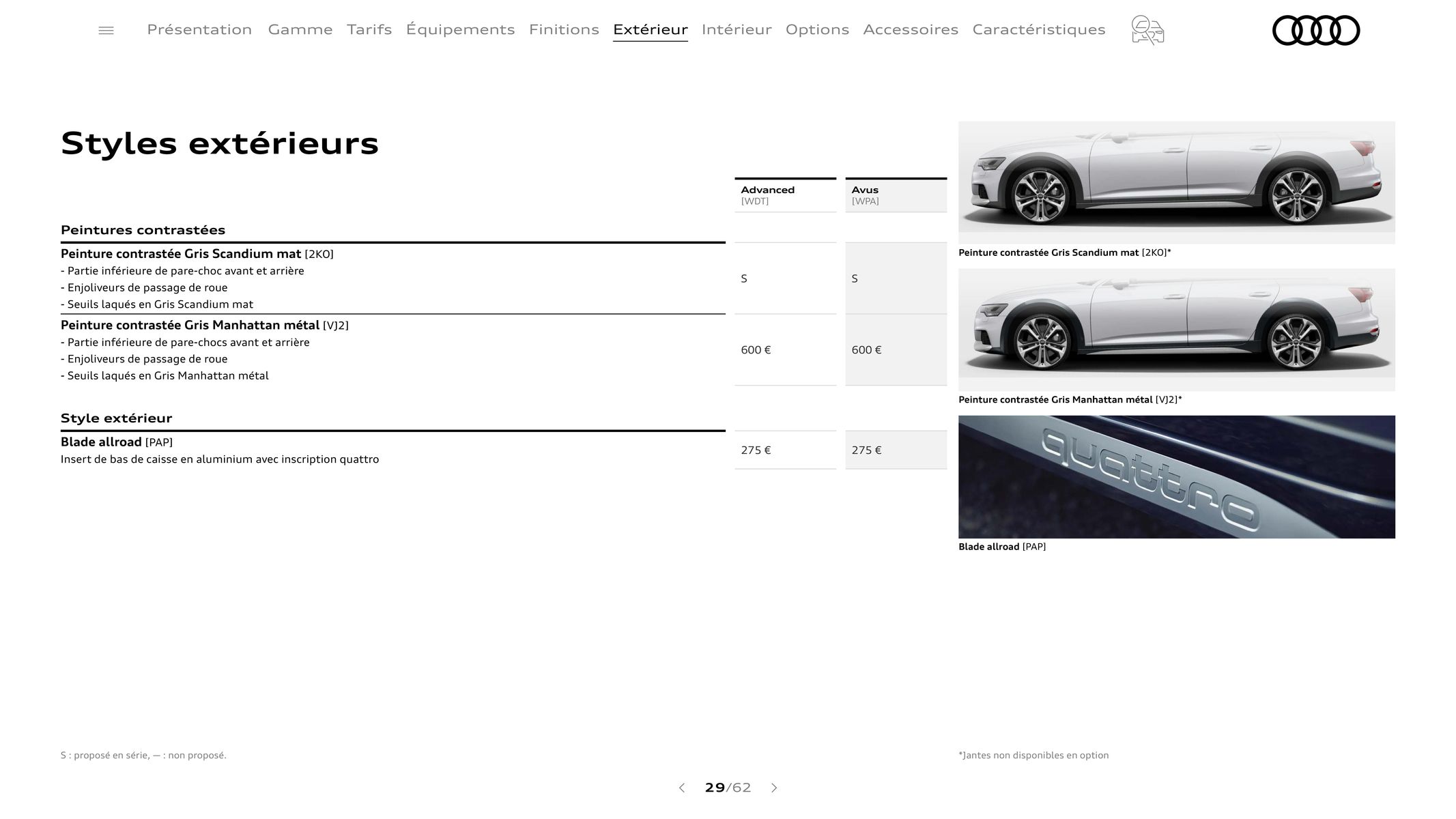The width and height of the screenshot is (1456, 819).
Task: Click the Audi four-rings logo
Action: pyautogui.click(x=1316, y=31)
